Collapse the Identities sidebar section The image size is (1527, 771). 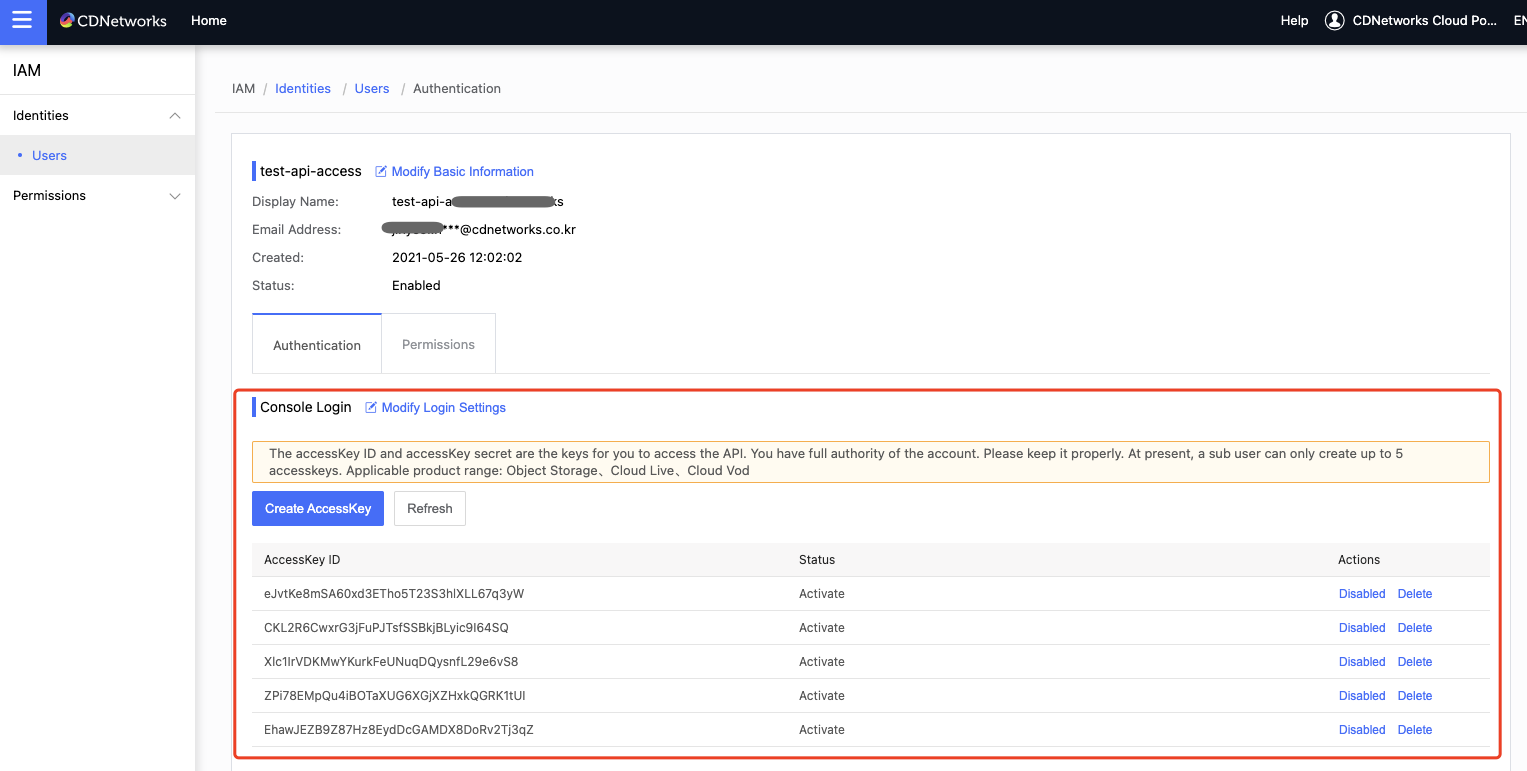pos(175,116)
